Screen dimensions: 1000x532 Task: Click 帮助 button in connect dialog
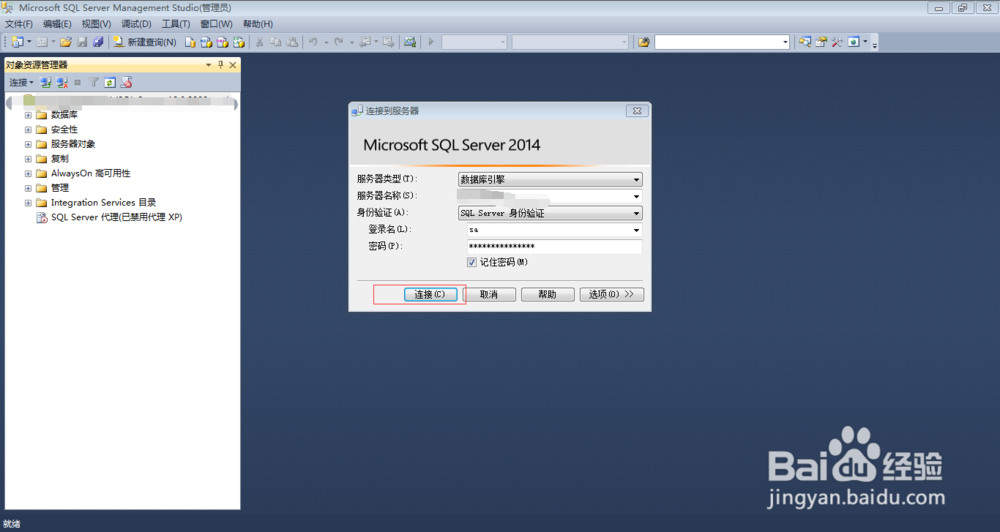(x=547, y=294)
